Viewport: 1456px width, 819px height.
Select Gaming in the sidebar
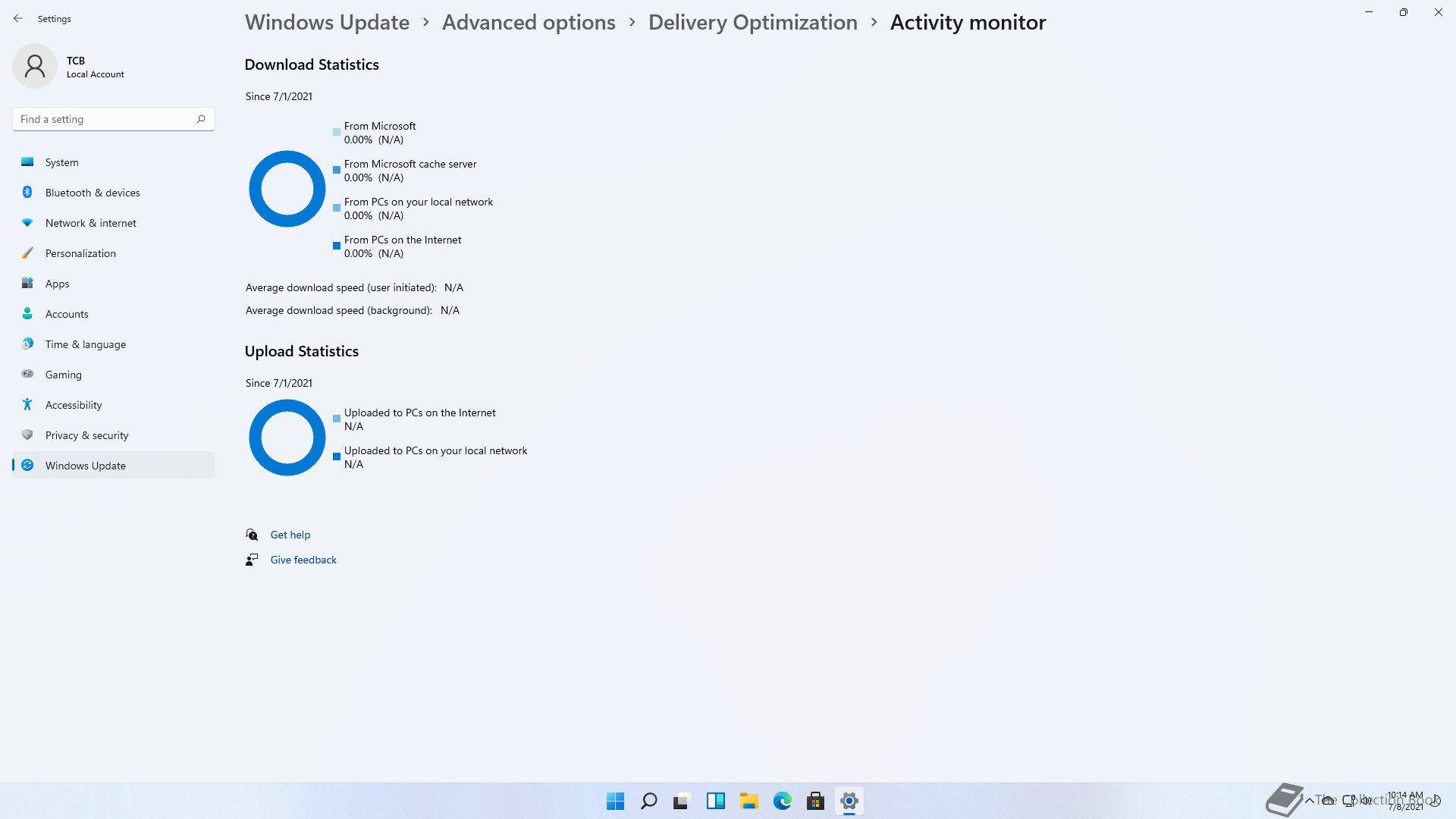pyautogui.click(x=114, y=375)
